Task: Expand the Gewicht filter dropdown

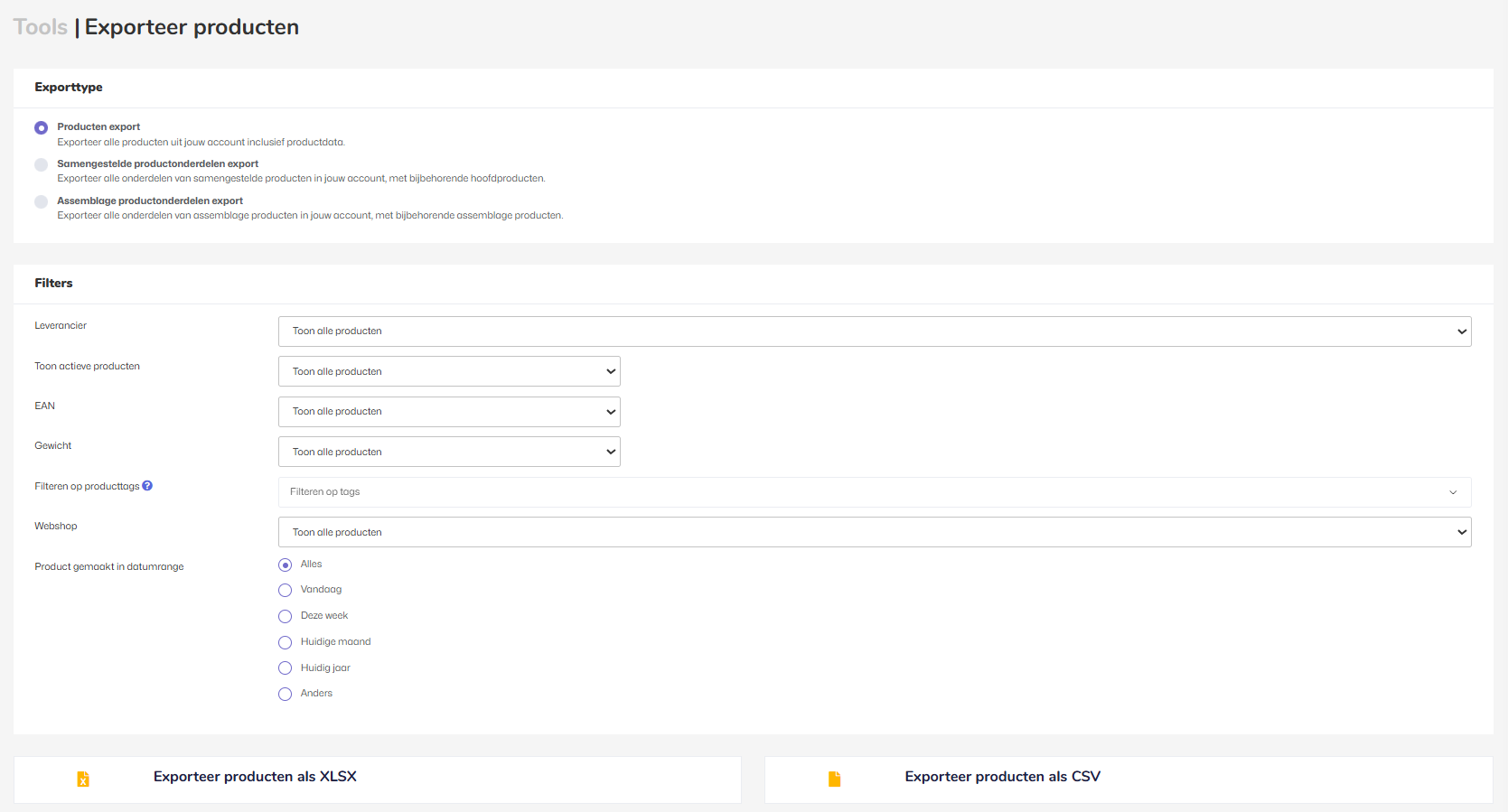Action: (x=449, y=452)
